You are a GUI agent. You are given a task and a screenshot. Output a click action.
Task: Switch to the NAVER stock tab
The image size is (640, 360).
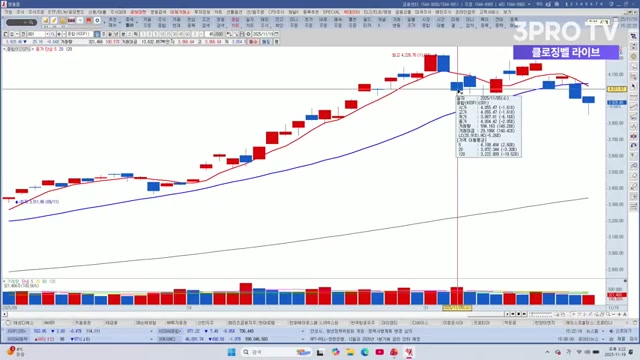49,322
